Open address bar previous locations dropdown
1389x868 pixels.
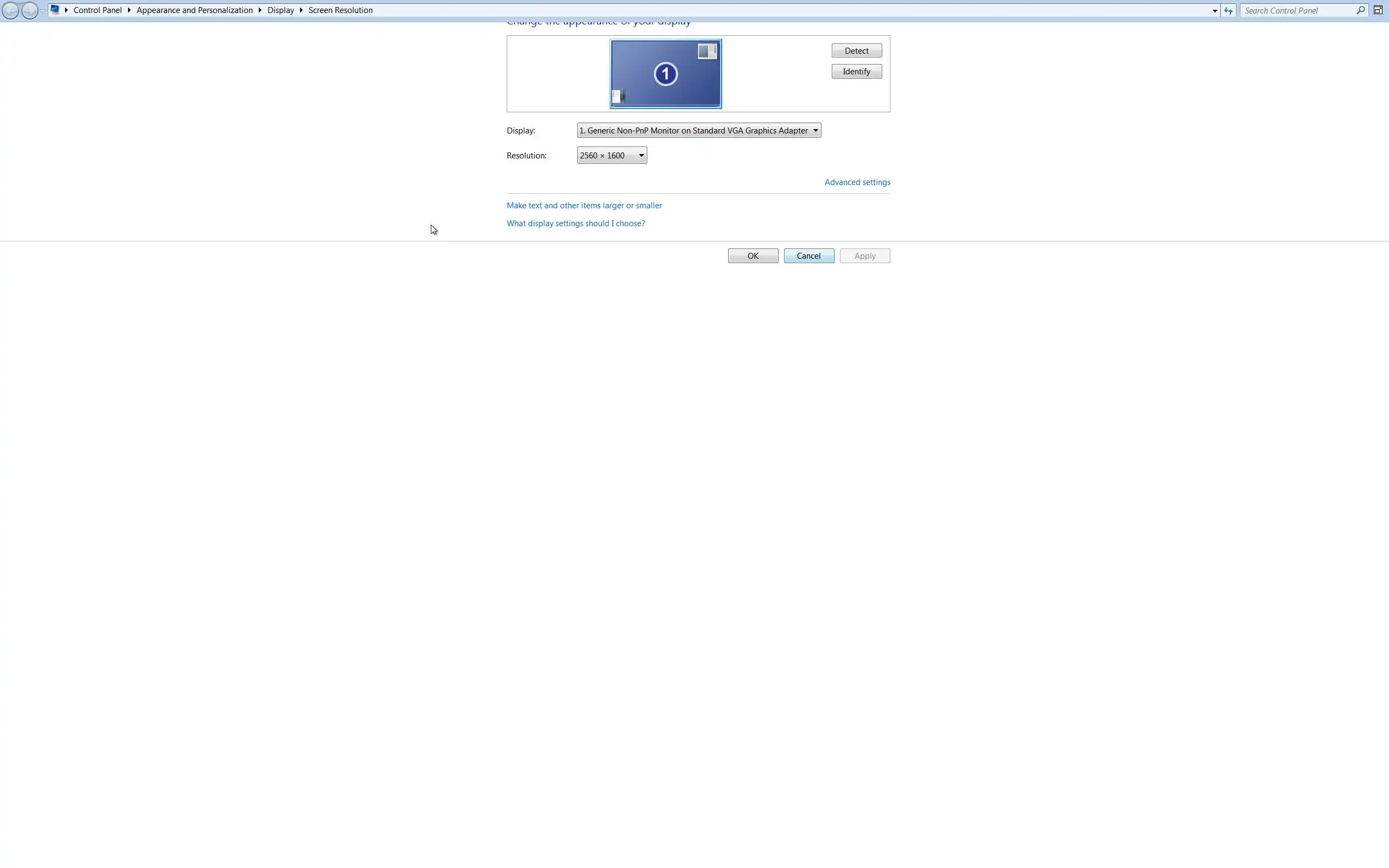[1214, 10]
